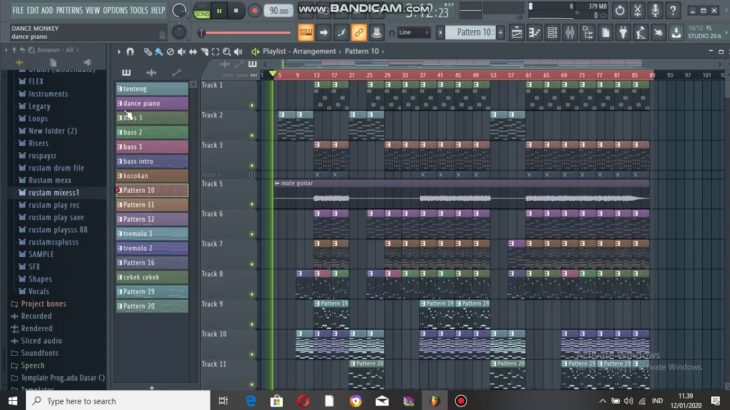Open the Channel rack from main toolbar
The height and width of the screenshot is (410, 730).
(x=552, y=33)
